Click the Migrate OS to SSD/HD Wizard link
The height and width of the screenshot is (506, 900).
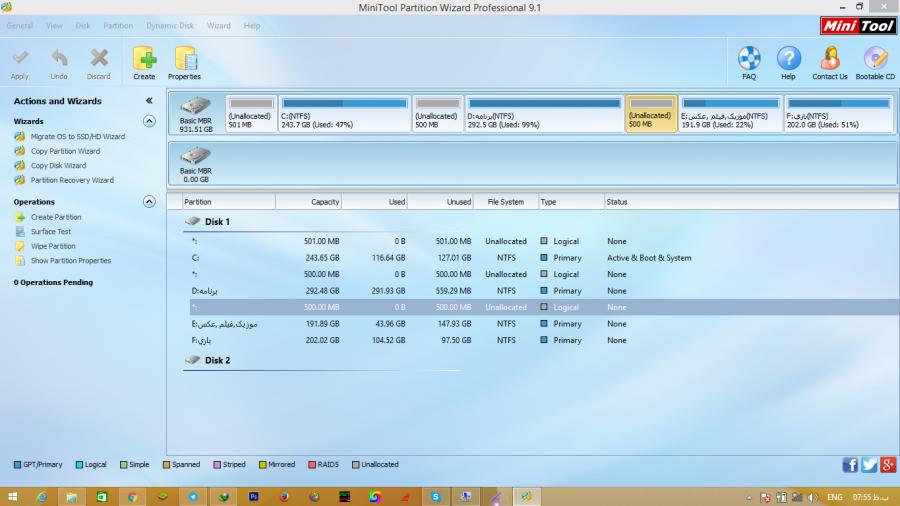tap(77, 137)
